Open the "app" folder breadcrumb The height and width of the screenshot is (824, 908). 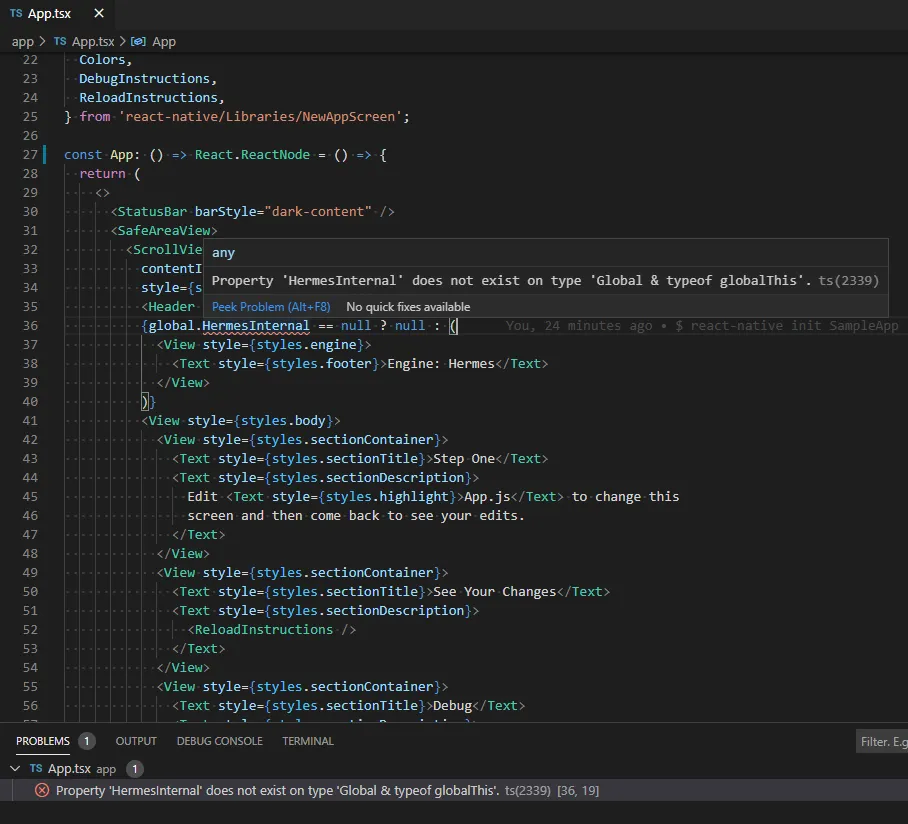(22, 42)
